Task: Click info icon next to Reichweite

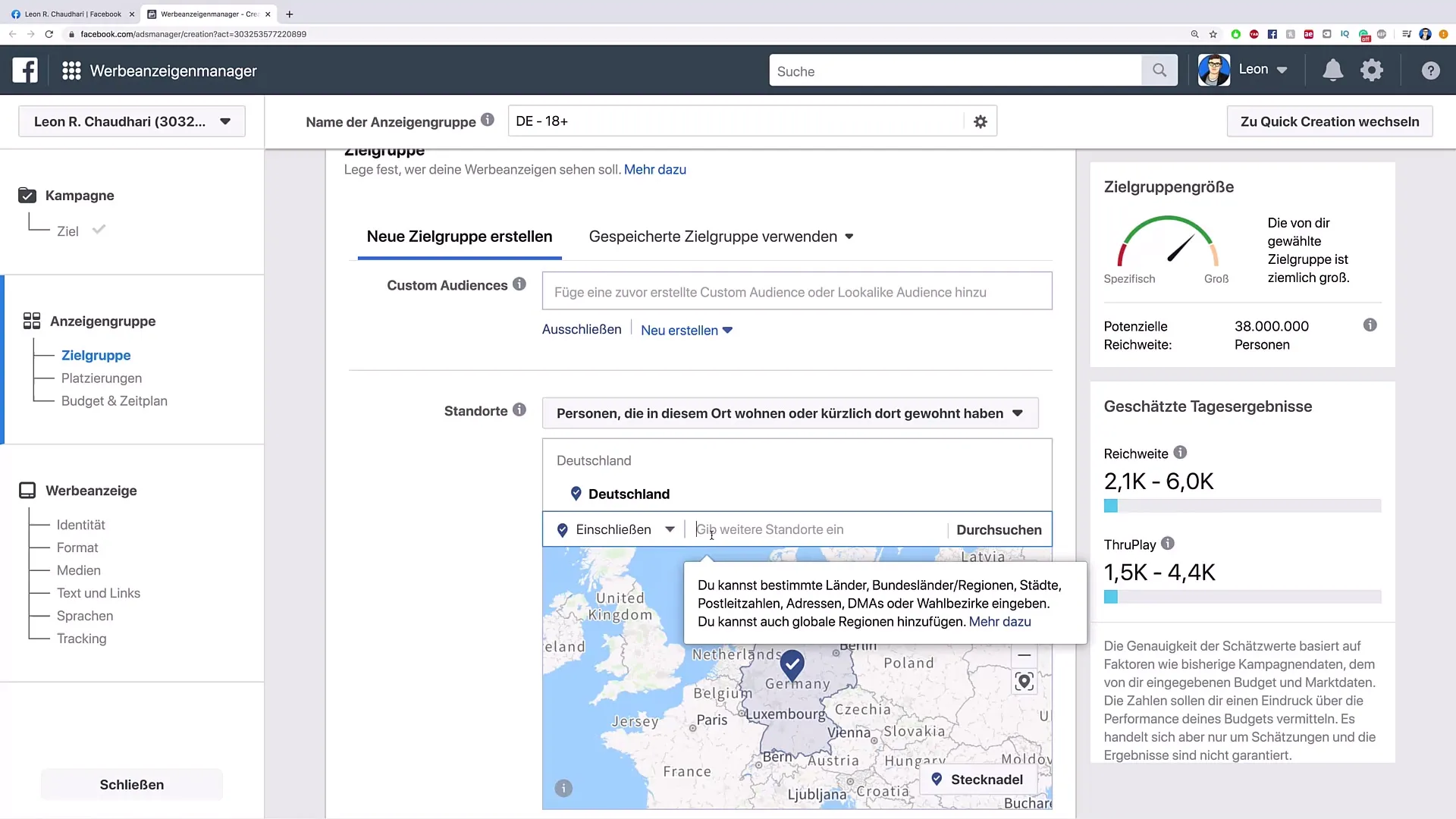Action: tap(1180, 452)
